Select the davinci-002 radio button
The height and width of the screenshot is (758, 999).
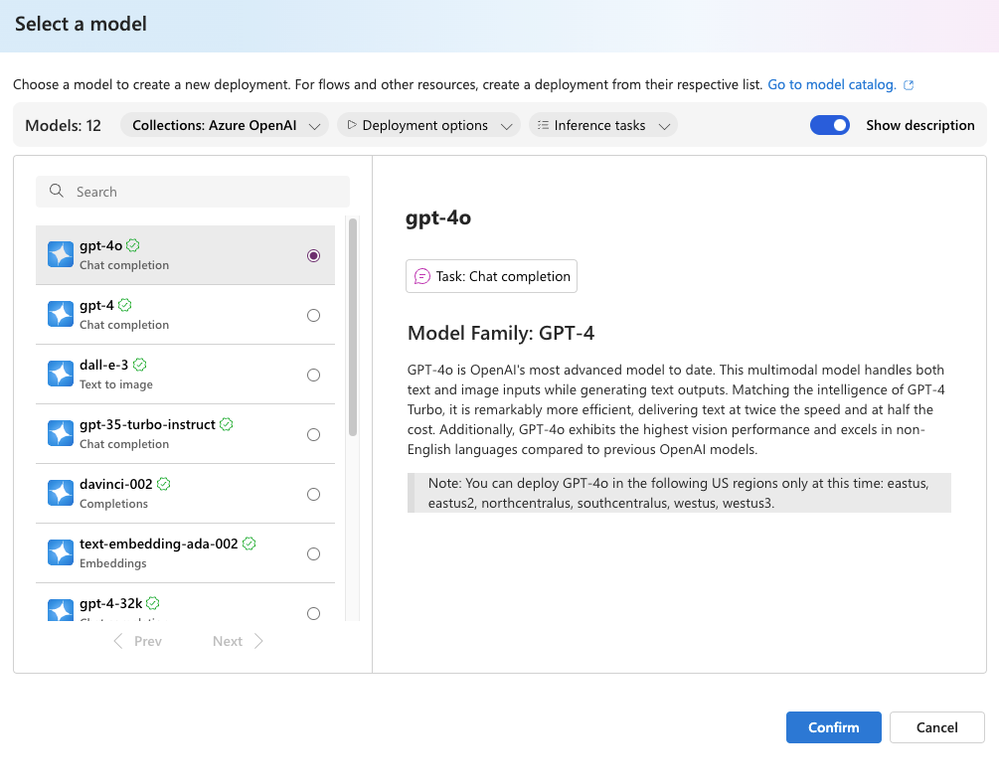tap(313, 494)
